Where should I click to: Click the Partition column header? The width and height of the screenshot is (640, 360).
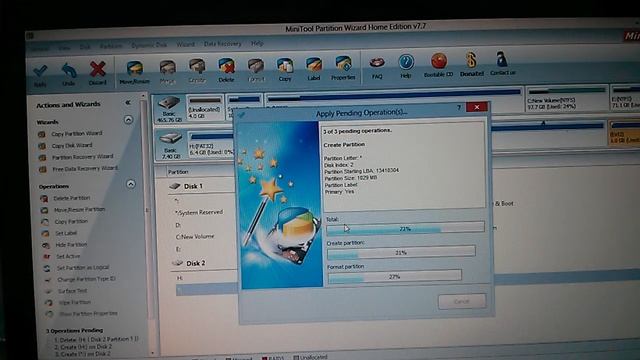point(178,172)
